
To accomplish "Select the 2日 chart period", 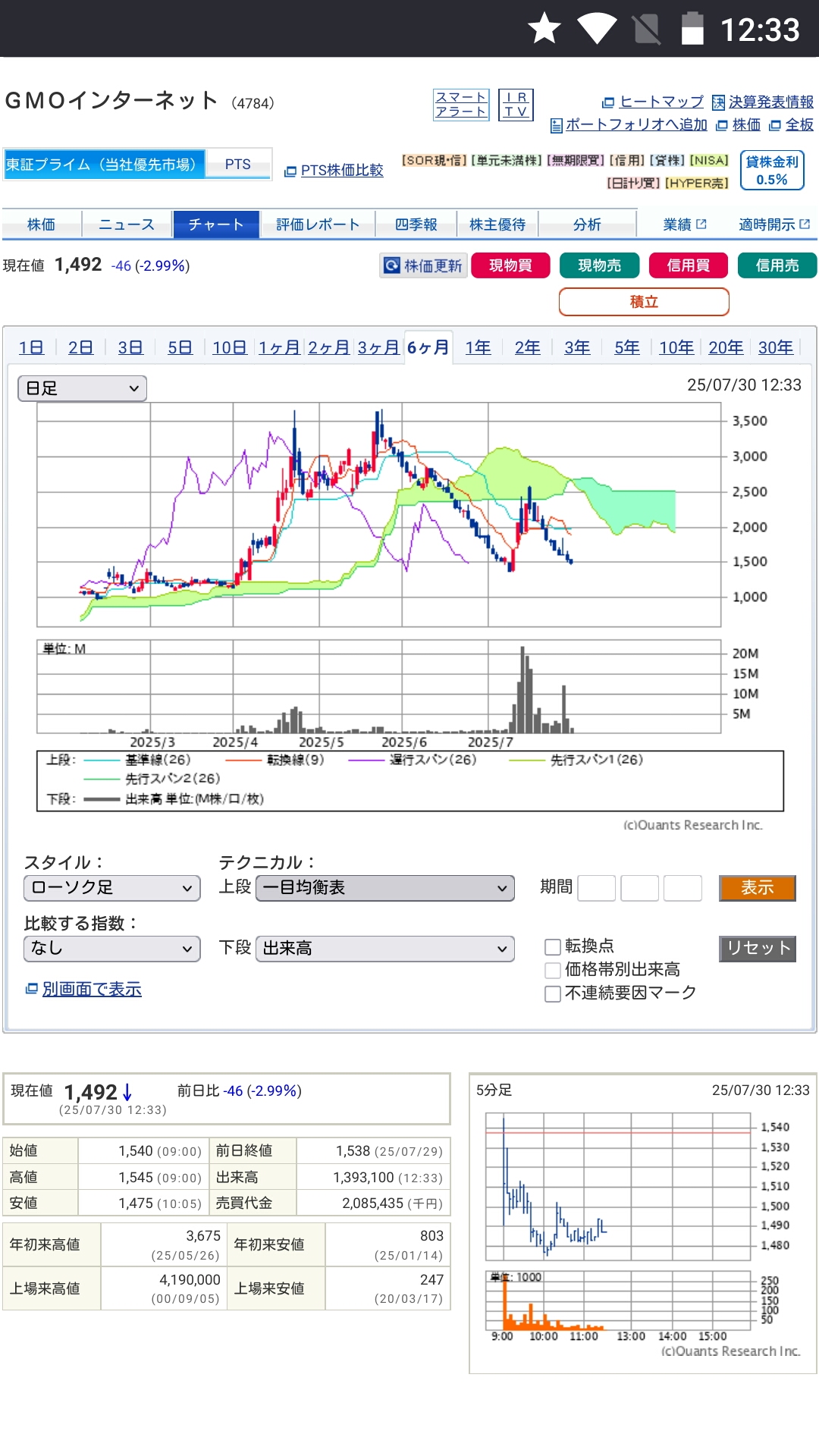I will (x=80, y=347).
